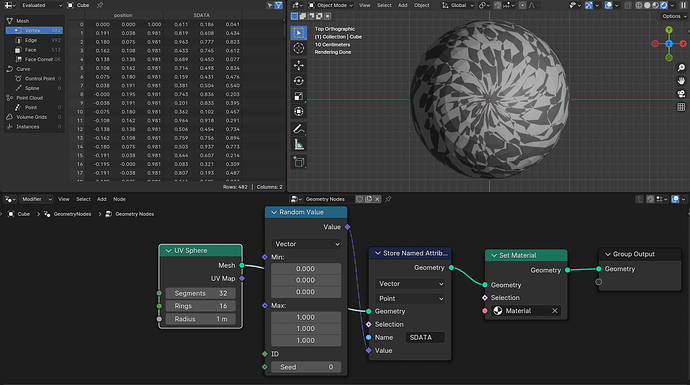
Task: Open Point domain dropdown
Action: coord(410,298)
